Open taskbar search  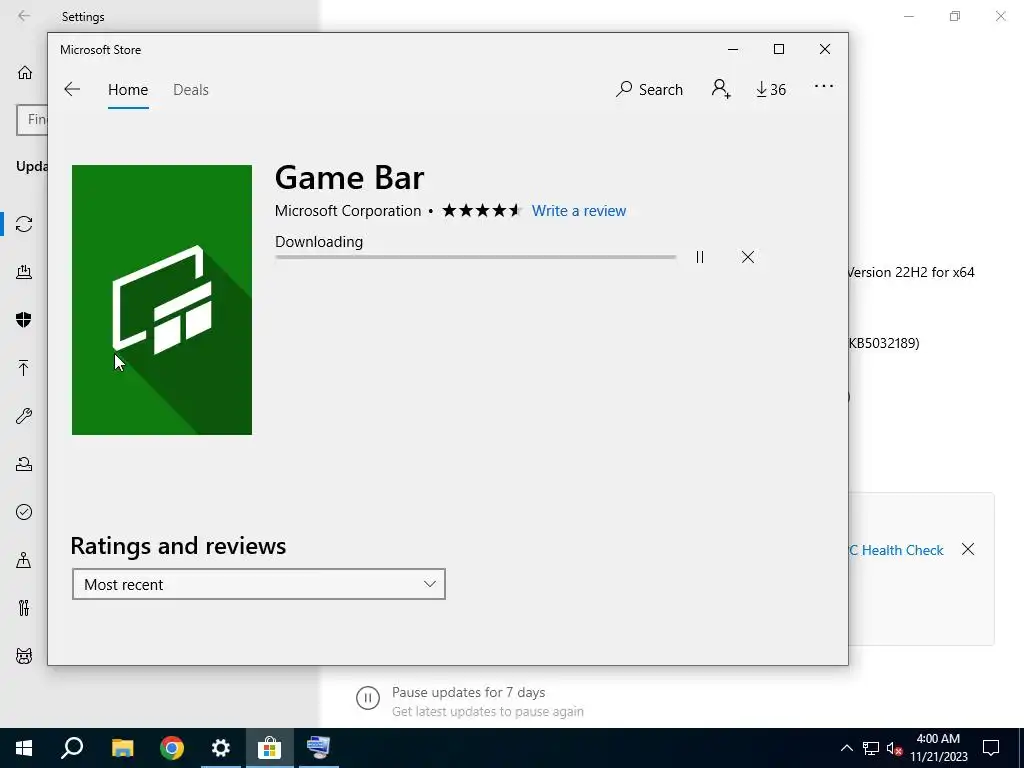click(x=72, y=748)
